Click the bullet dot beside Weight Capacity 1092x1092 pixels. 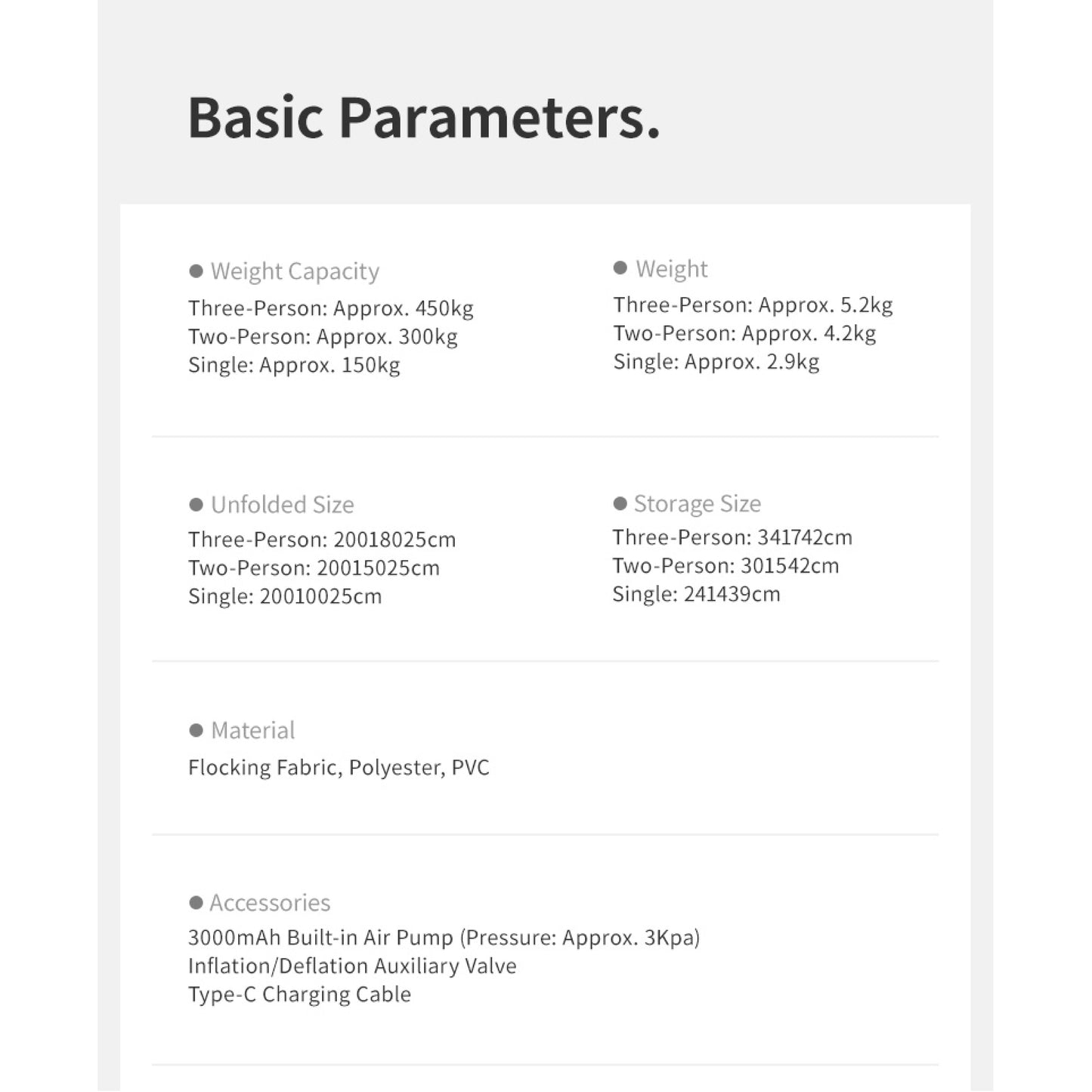click(x=196, y=271)
